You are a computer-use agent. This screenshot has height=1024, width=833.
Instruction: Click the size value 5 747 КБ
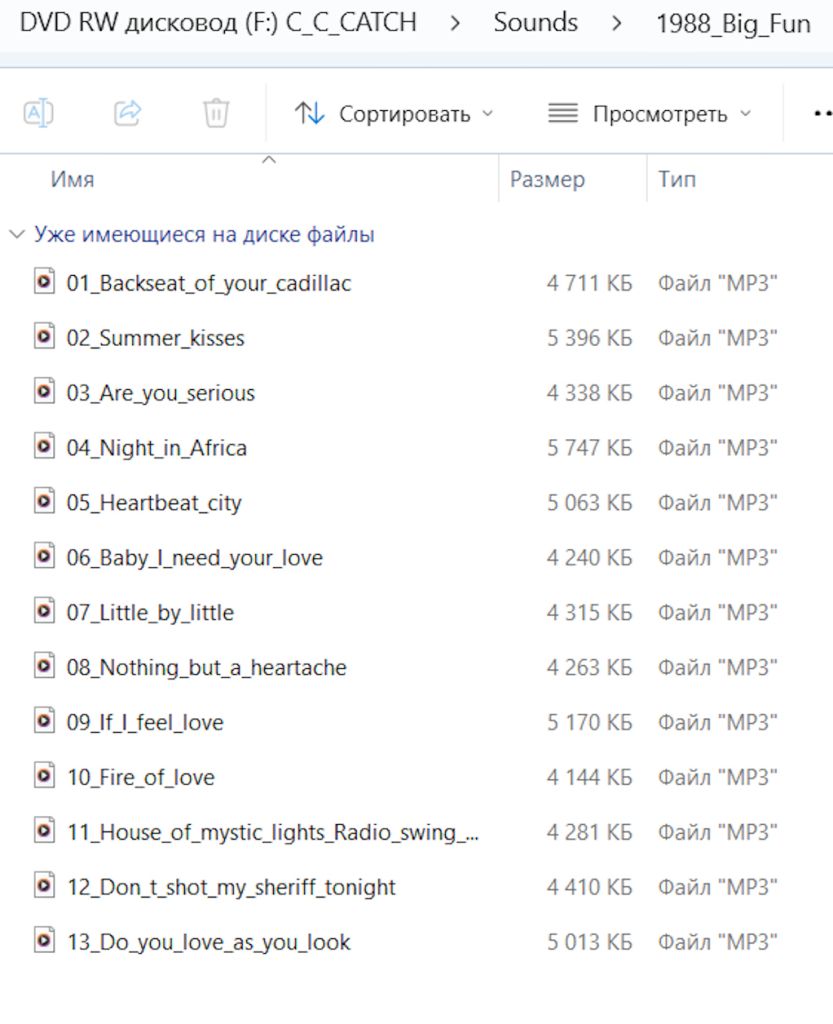[x=589, y=448]
